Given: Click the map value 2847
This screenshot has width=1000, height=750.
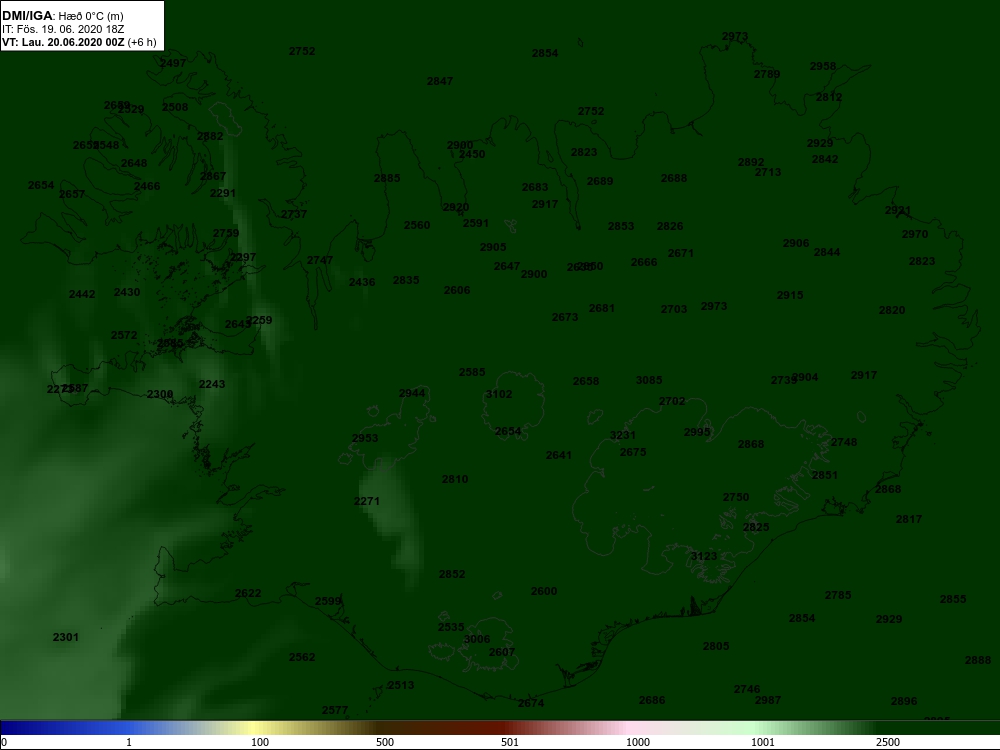Looking at the screenshot, I should (440, 81).
